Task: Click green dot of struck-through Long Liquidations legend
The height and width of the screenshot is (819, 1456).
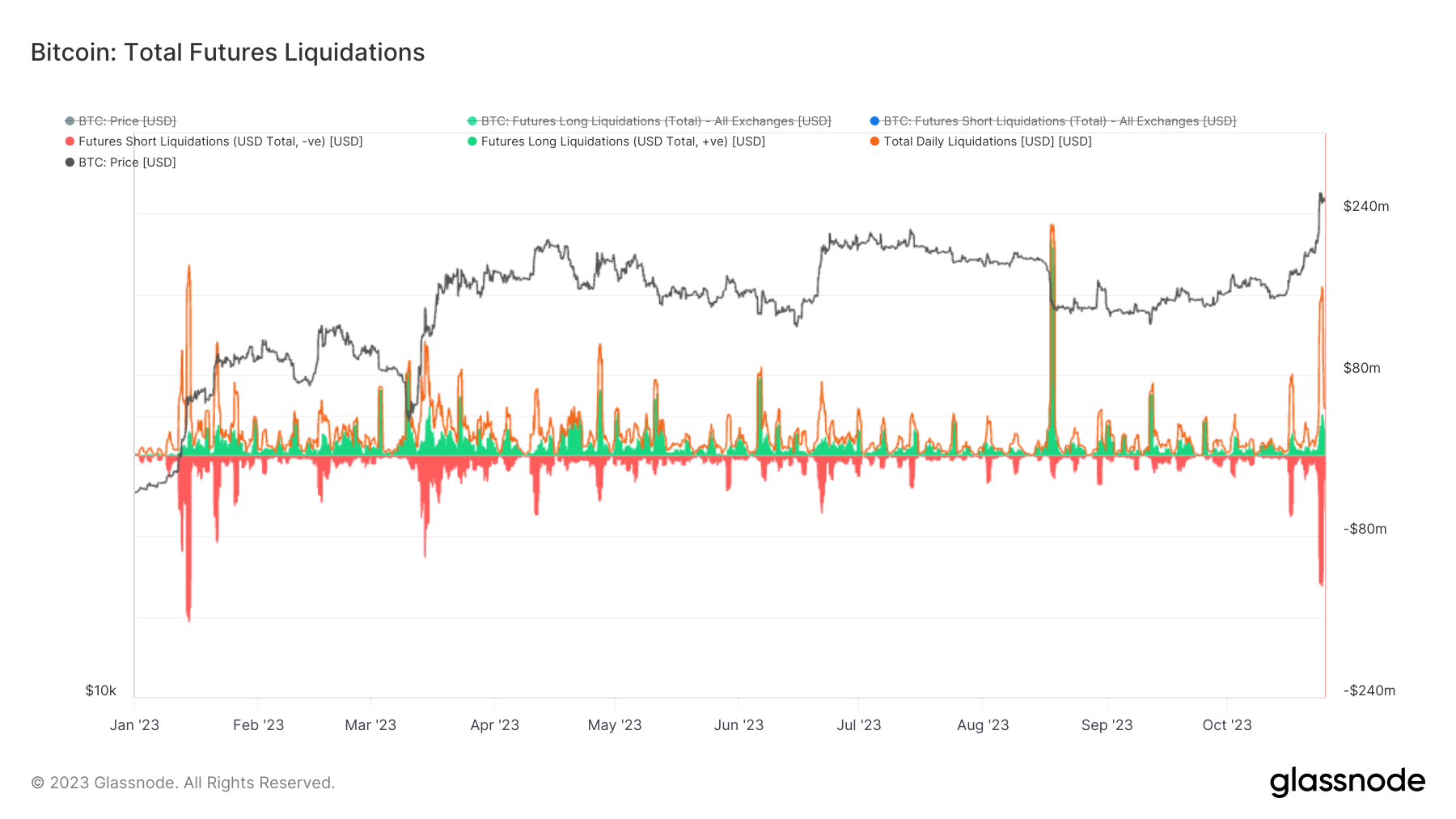Action: (472, 121)
